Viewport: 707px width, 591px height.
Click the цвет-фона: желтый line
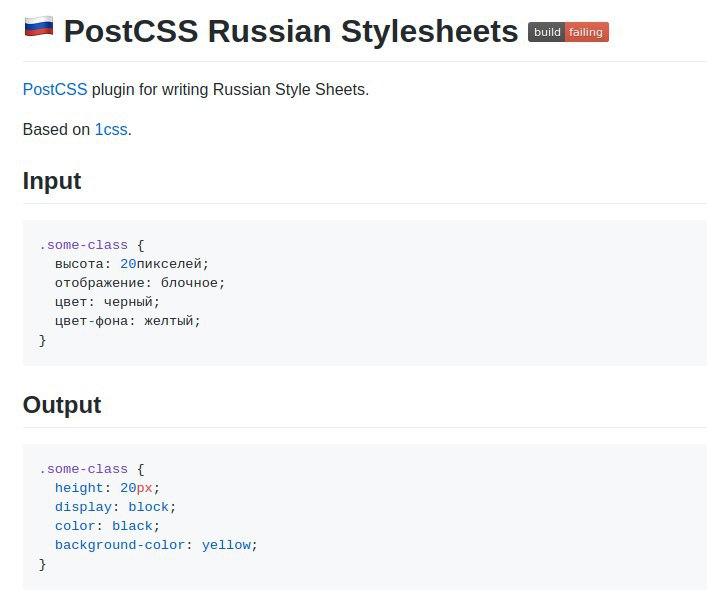click(x=128, y=321)
